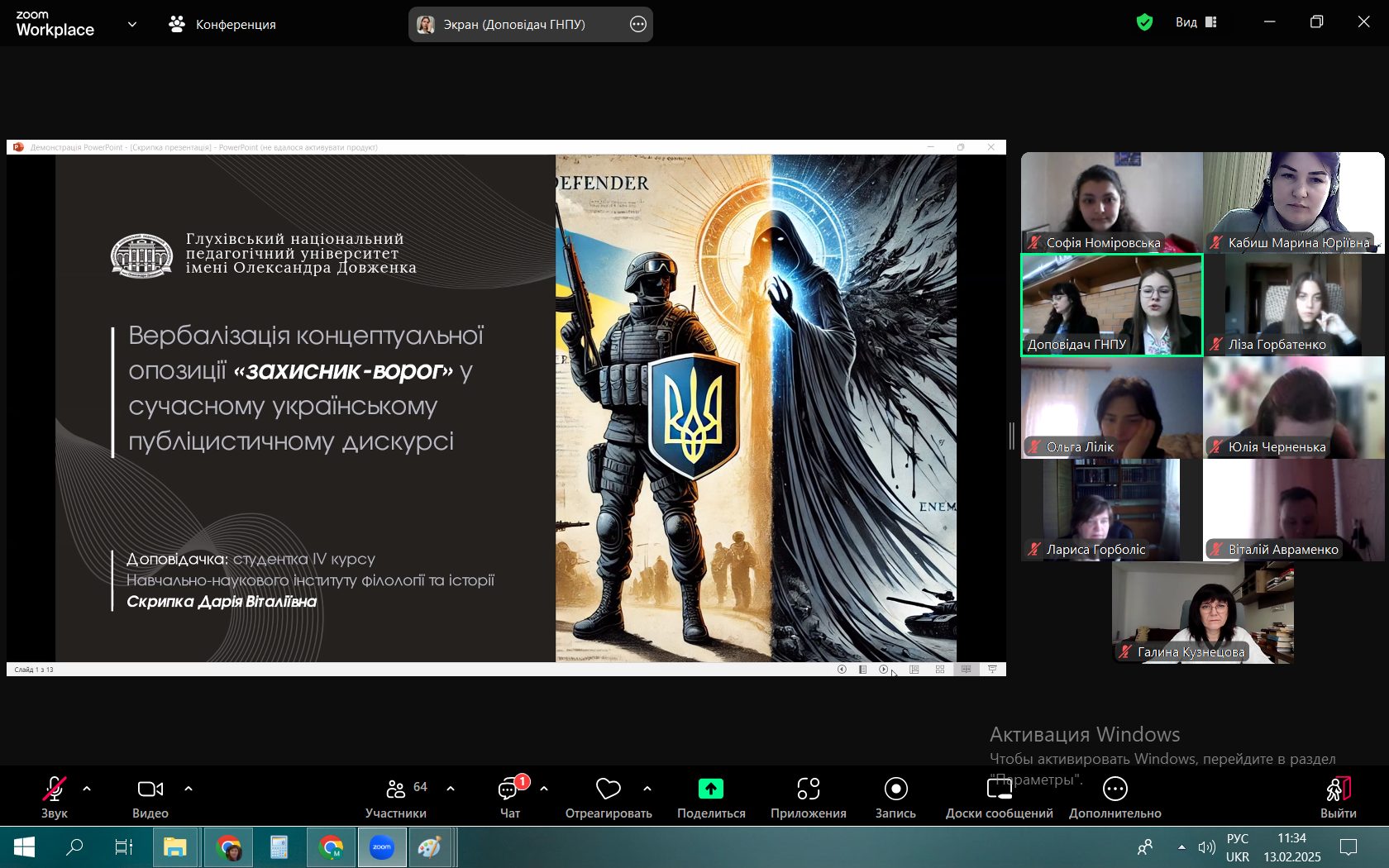
Task: Select Кабиш Марина Юріївна video tile
Action: click(x=1294, y=203)
